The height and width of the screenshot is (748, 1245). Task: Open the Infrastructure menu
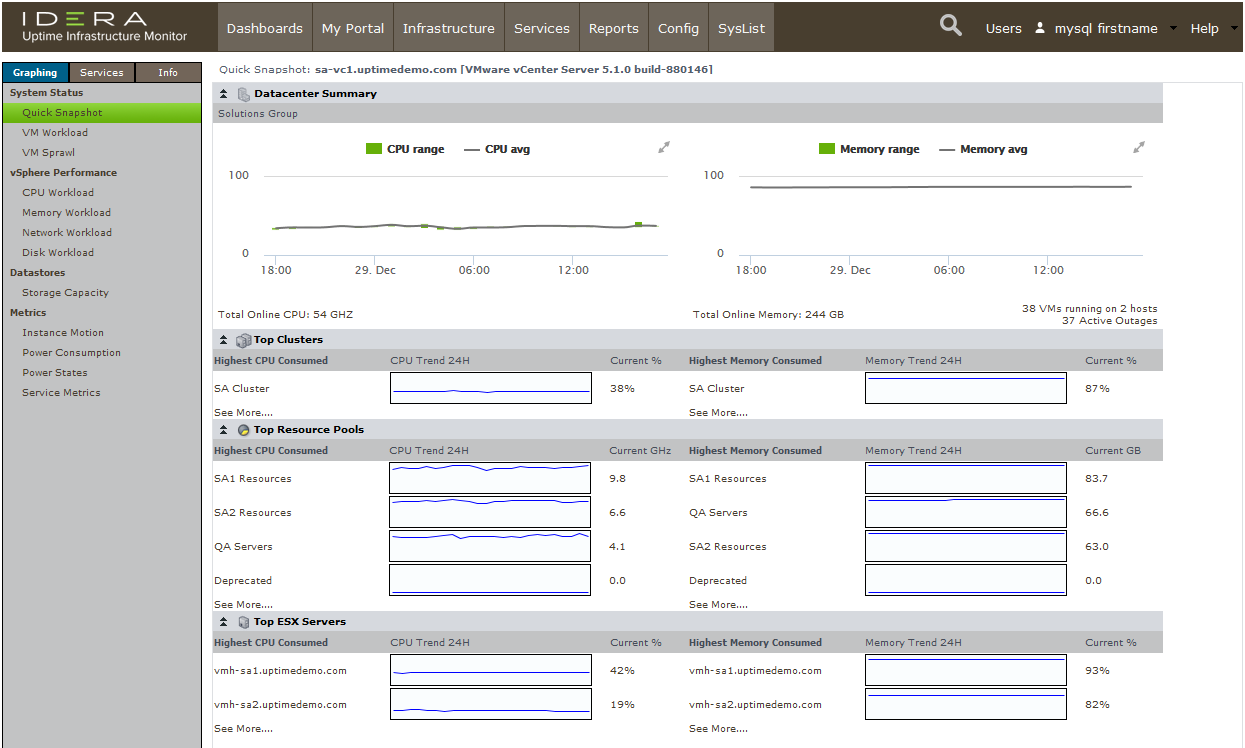(448, 28)
